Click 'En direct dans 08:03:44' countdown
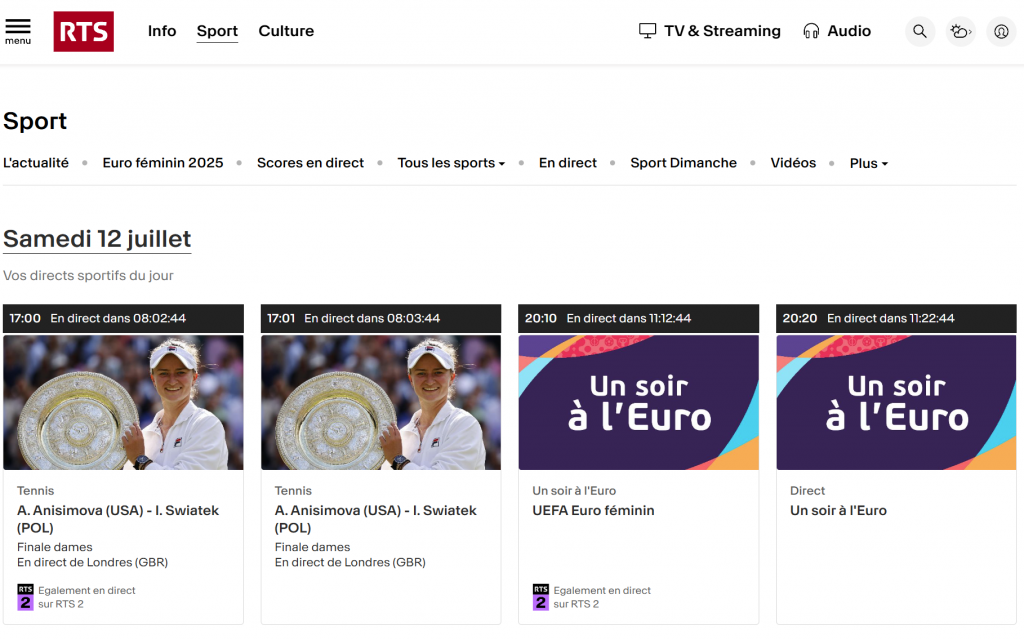 [372, 318]
